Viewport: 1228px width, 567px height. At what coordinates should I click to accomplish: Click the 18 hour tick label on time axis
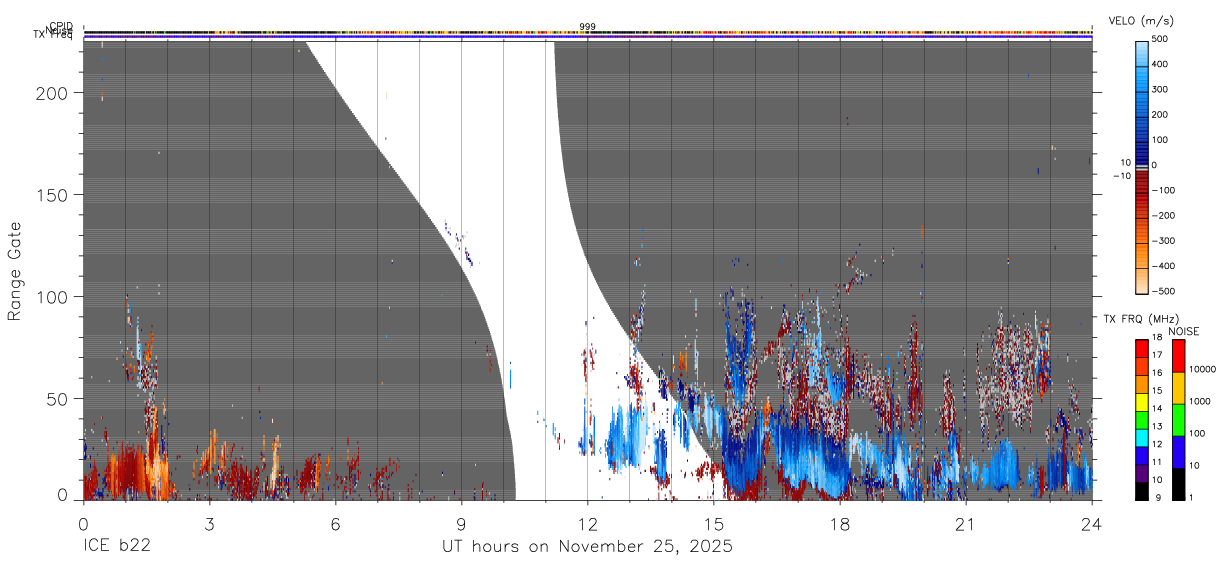pyautogui.click(x=839, y=523)
